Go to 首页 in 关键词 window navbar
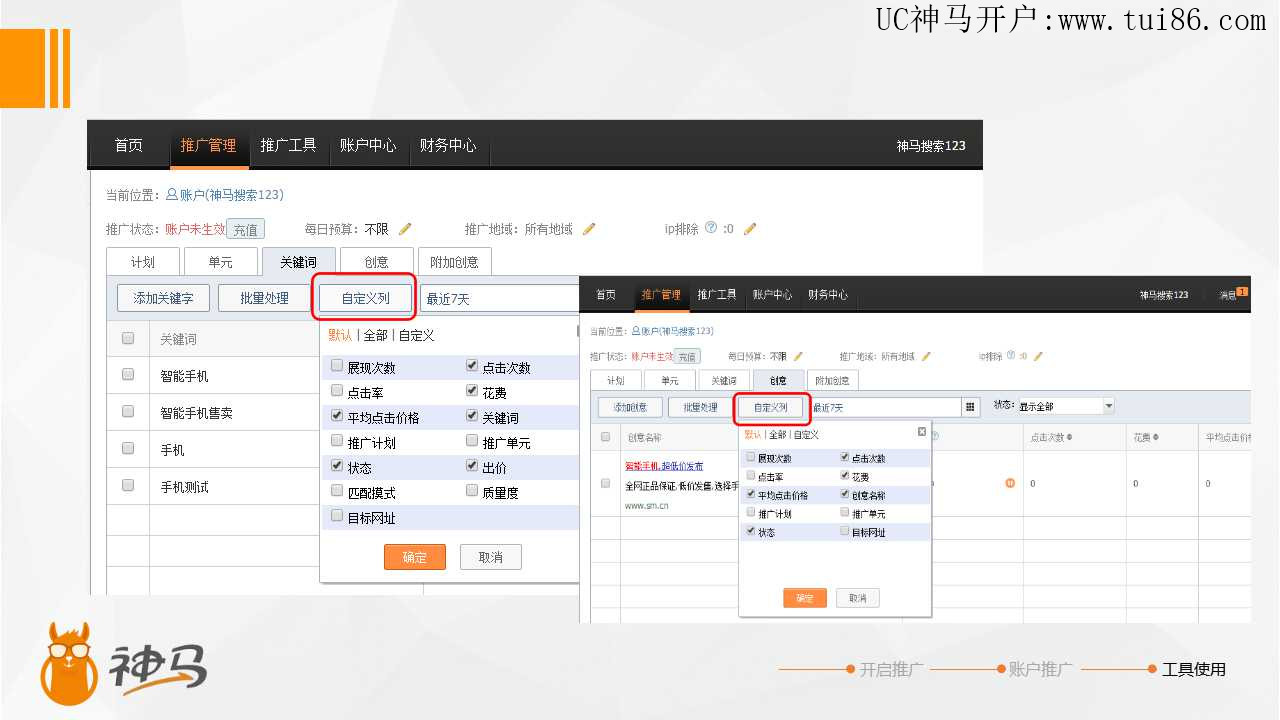 [128, 145]
